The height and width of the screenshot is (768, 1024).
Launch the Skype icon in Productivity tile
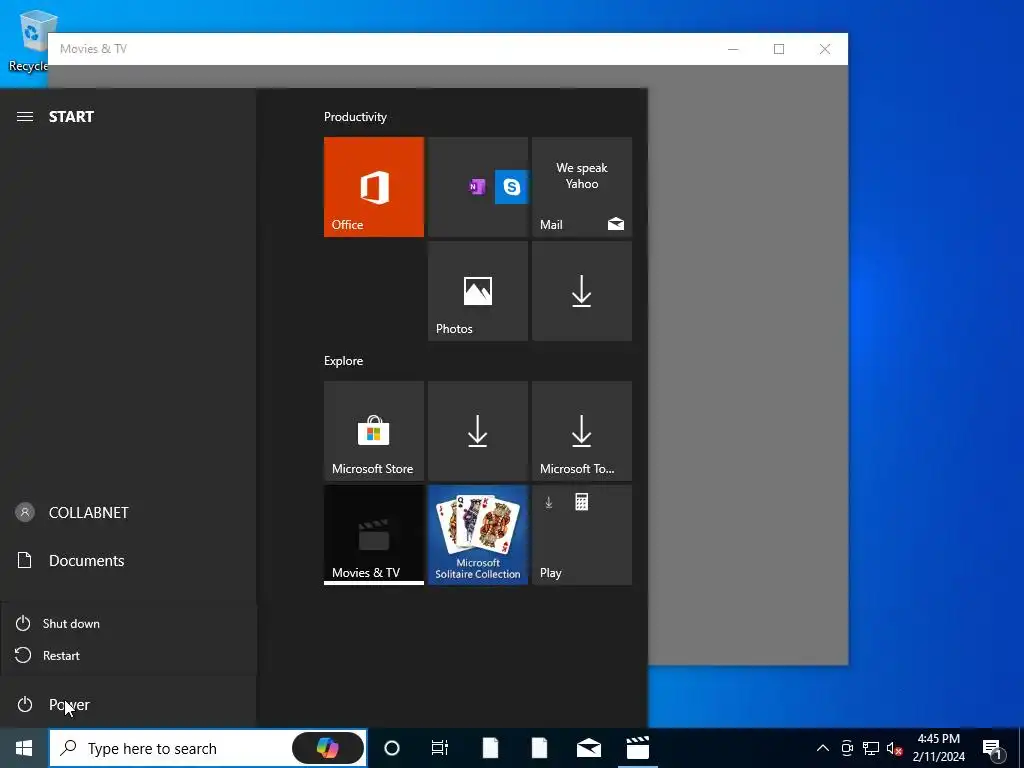pyautogui.click(x=511, y=187)
